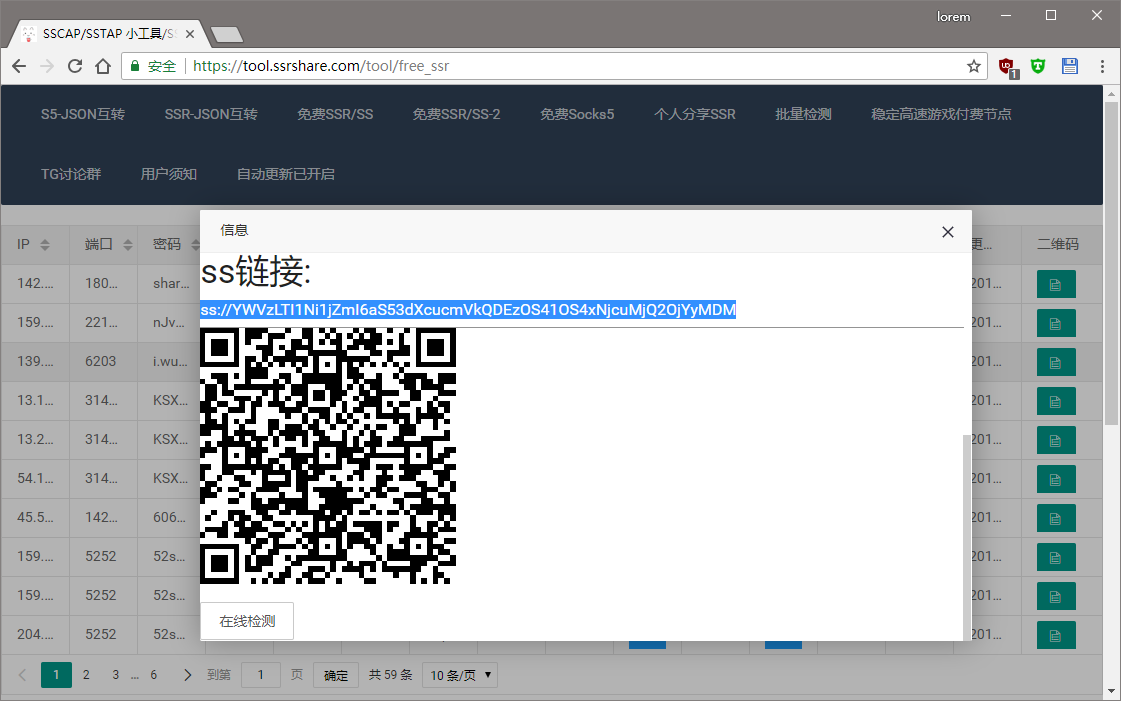Open the SS-JSON互转 menu item
1121x701 pixels.
pos(83,114)
